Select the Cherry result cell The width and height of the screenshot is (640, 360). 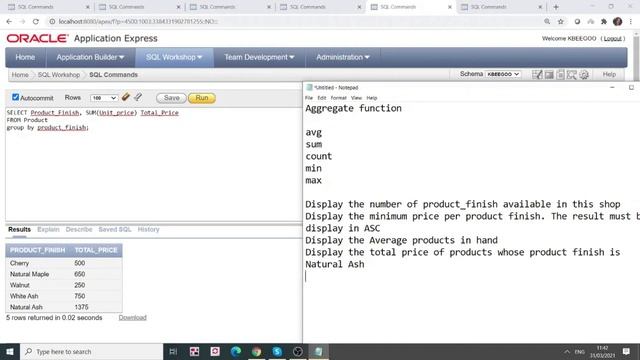point(20,263)
